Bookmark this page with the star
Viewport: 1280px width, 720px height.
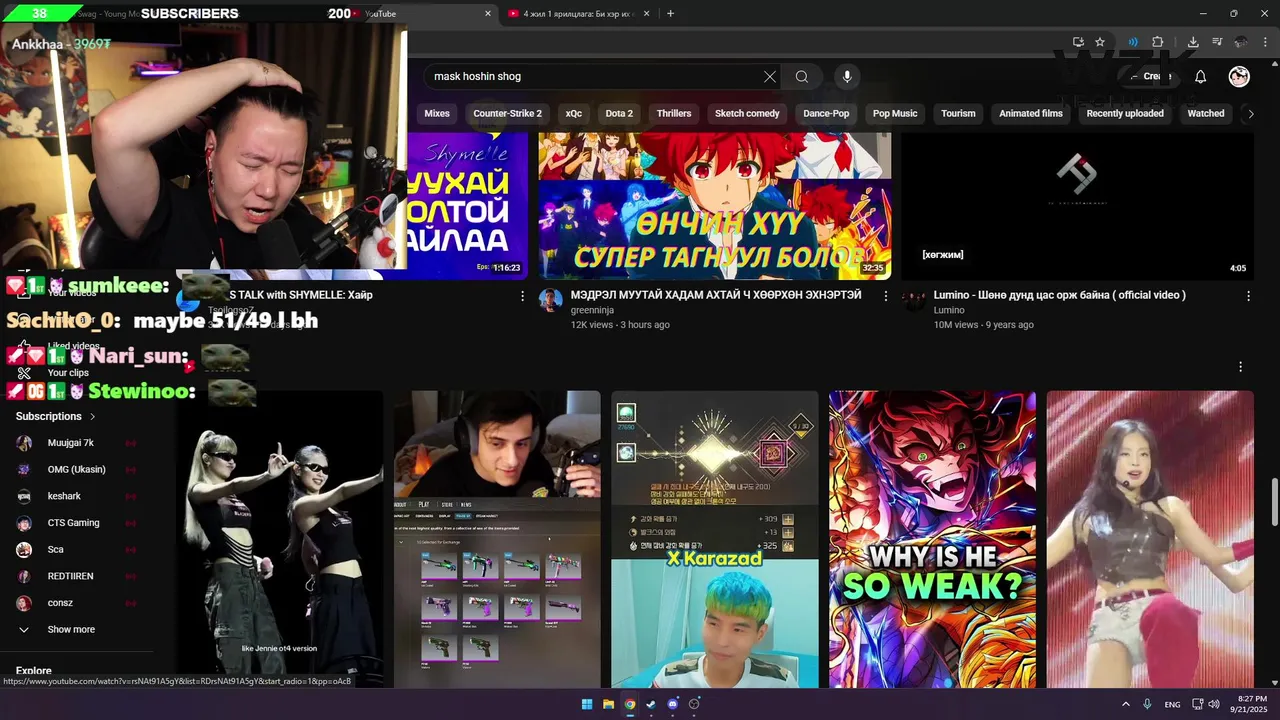click(1100, 42)
